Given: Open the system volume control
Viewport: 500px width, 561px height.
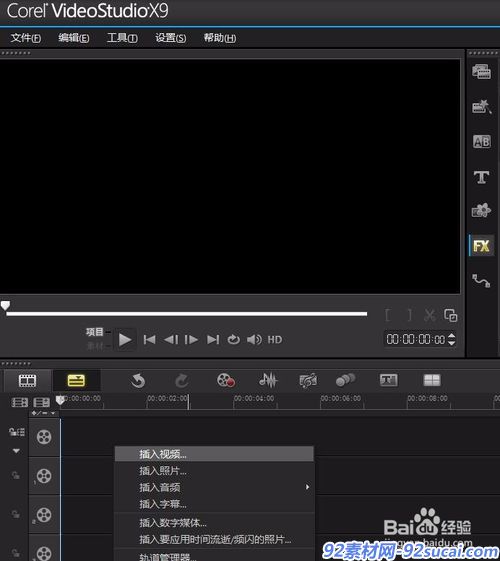Looking at the screenshot, I should click(x=254, y=340).
